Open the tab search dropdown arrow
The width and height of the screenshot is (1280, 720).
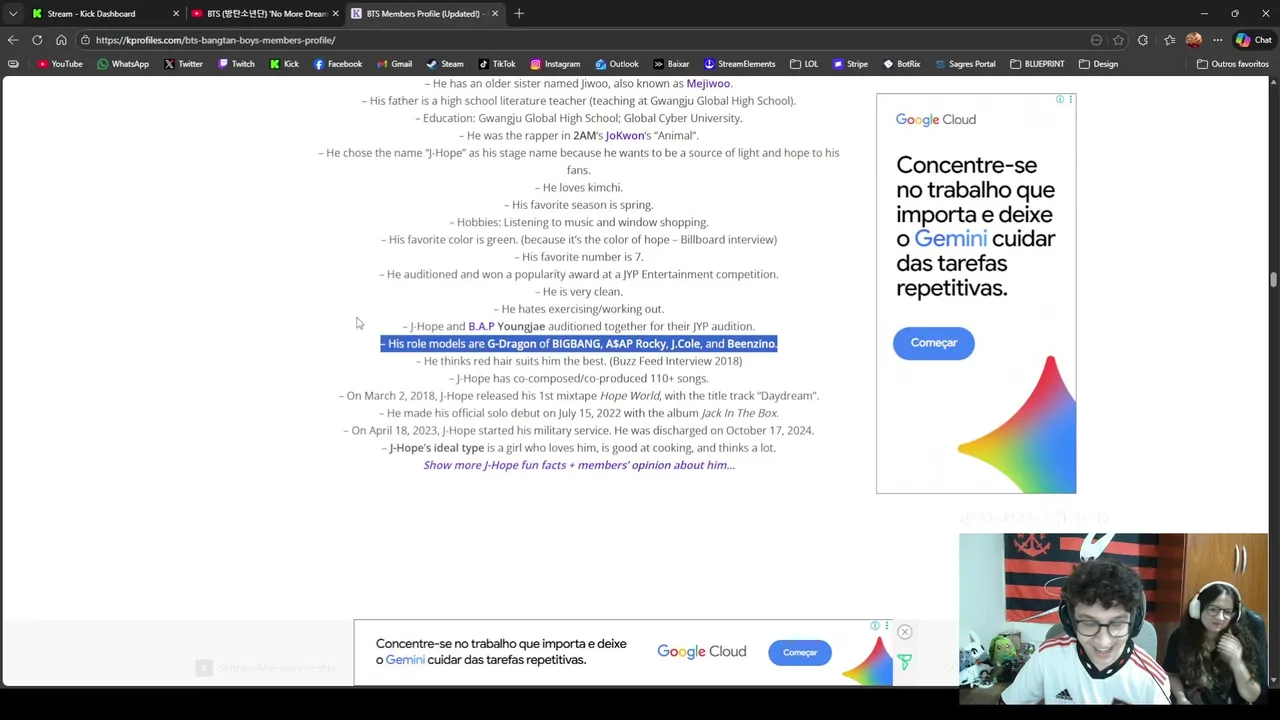click(x=13, y=14)
